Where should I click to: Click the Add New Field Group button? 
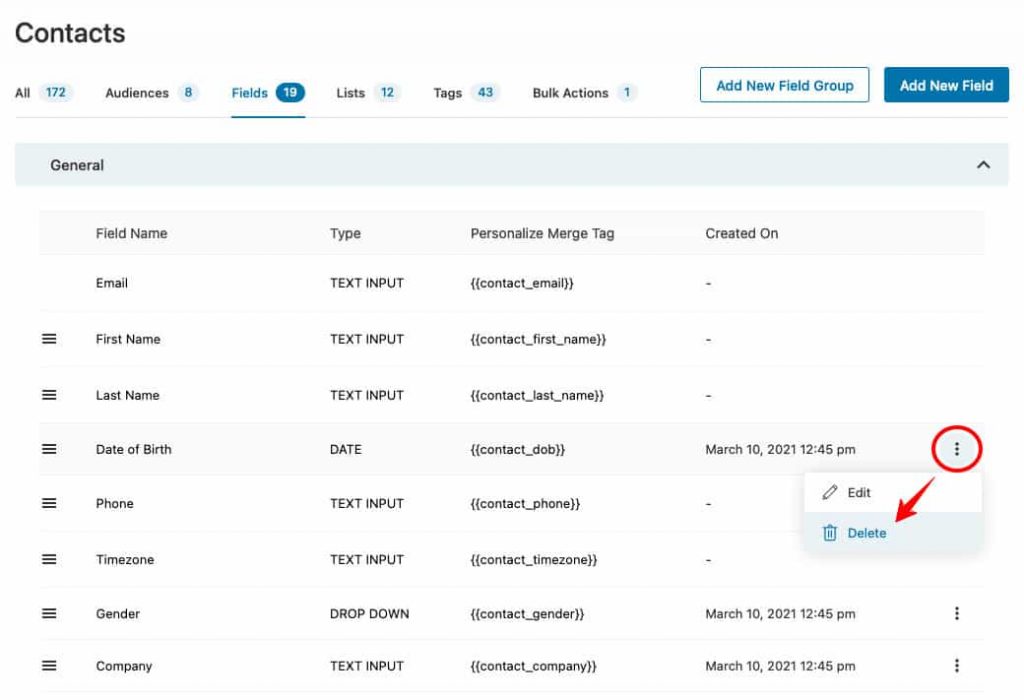pos(784,85)
